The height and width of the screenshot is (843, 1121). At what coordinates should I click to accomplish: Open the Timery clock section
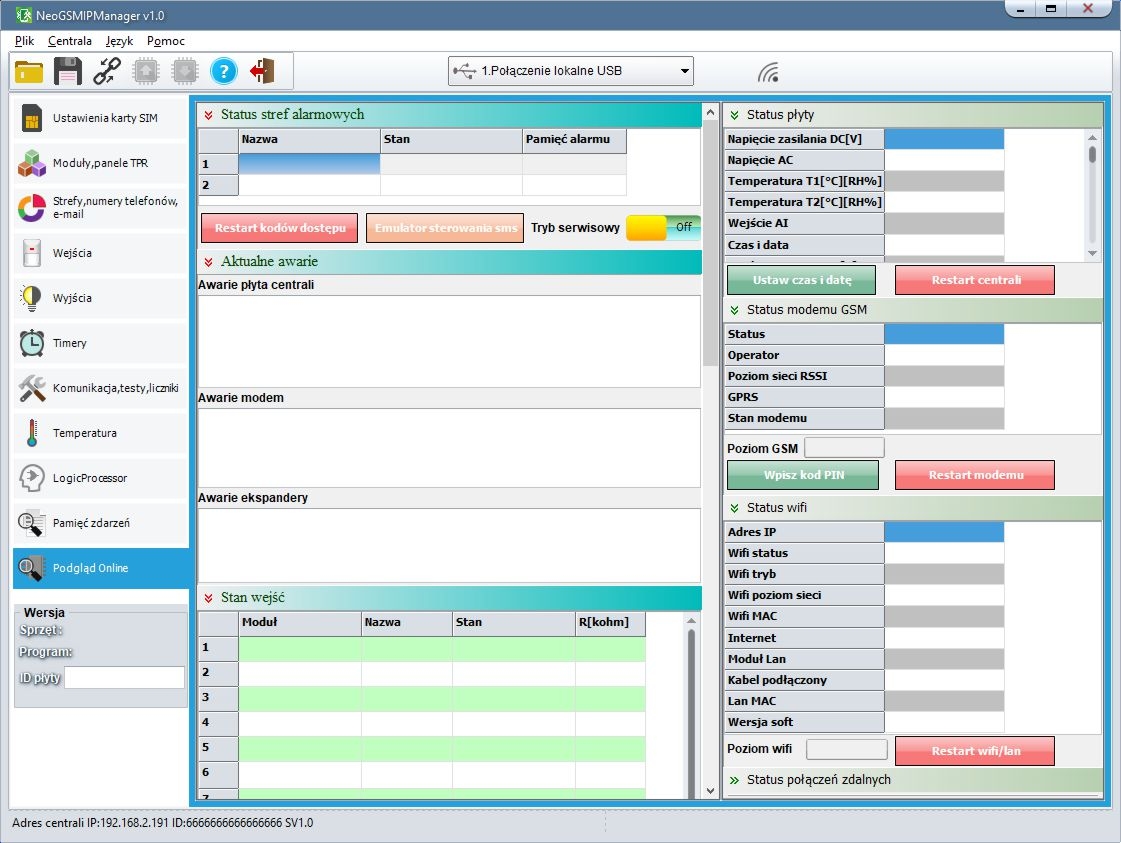point(100,343)
